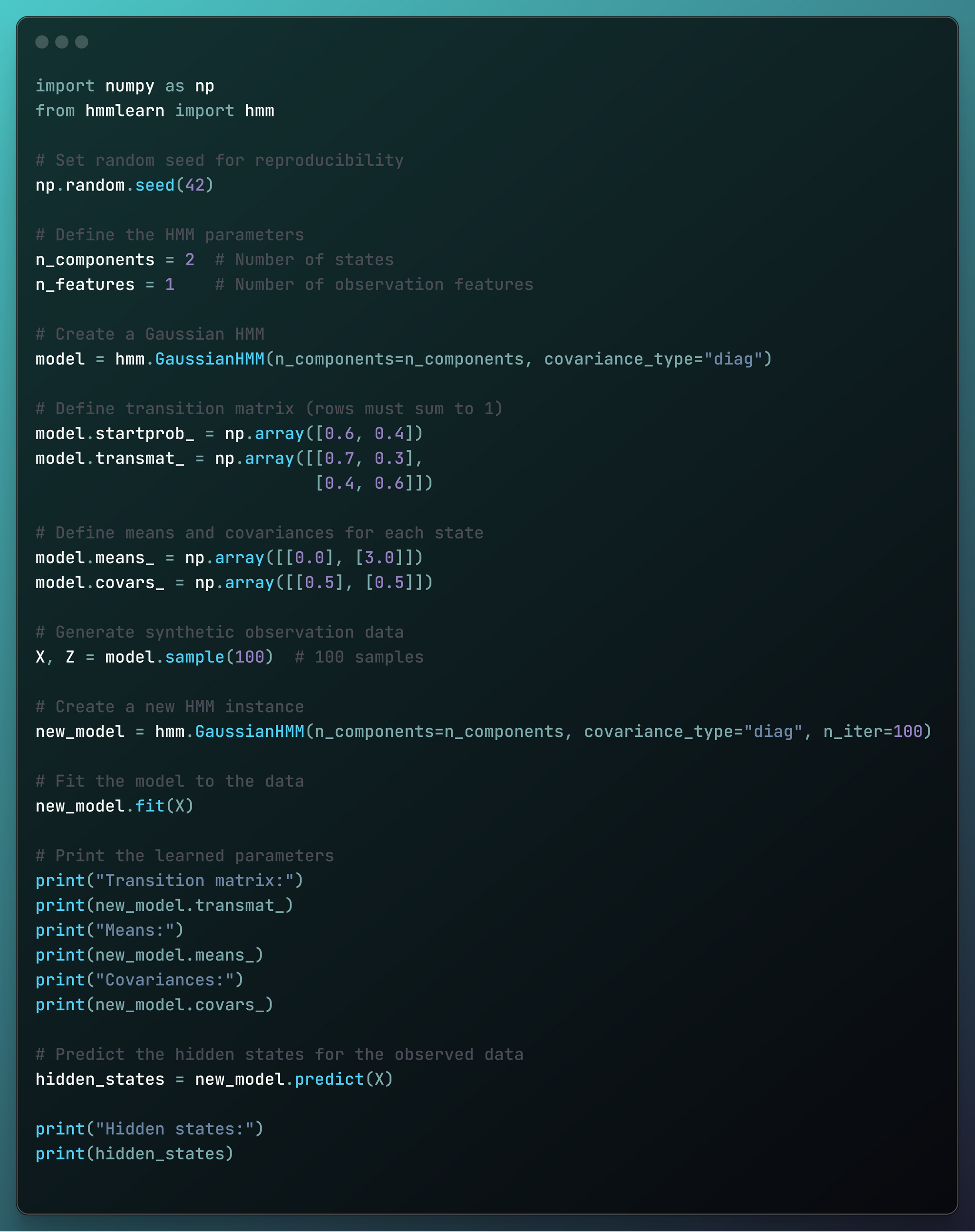
Task: Click the numpy import alias np
Action: [x=204, y=86]
